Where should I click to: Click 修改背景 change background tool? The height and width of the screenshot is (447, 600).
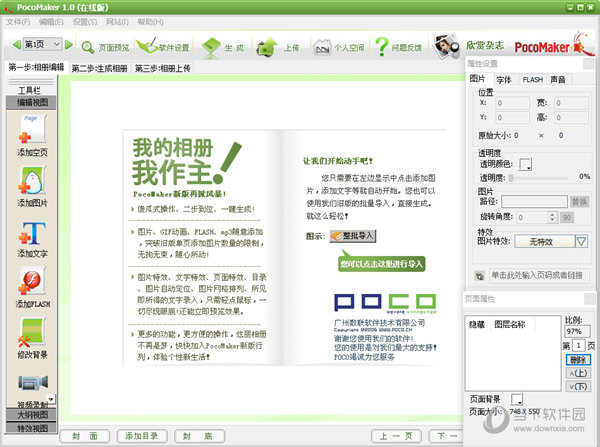[32, 339]
